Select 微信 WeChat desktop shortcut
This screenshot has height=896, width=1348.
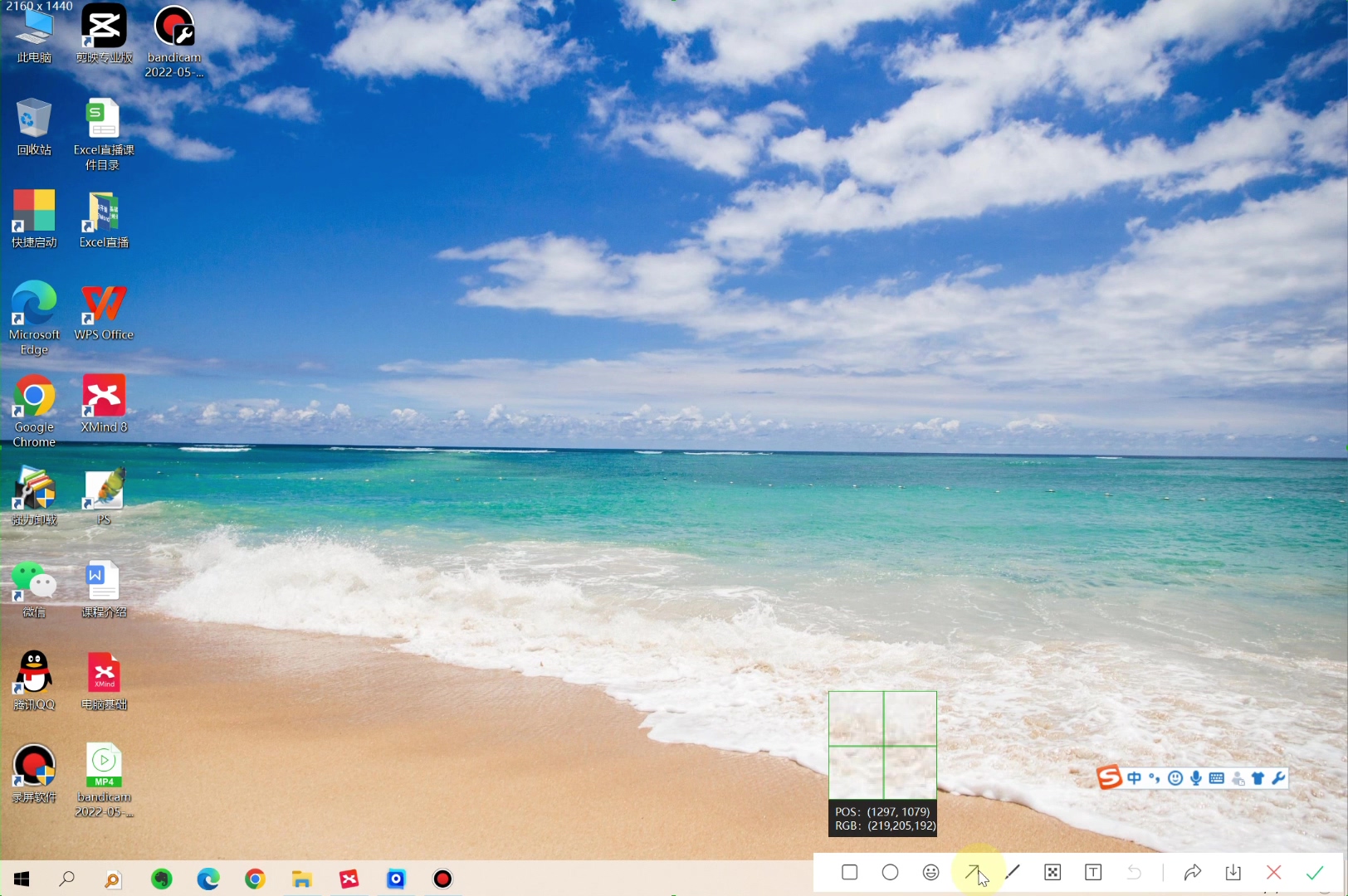(x=34, y=589)
